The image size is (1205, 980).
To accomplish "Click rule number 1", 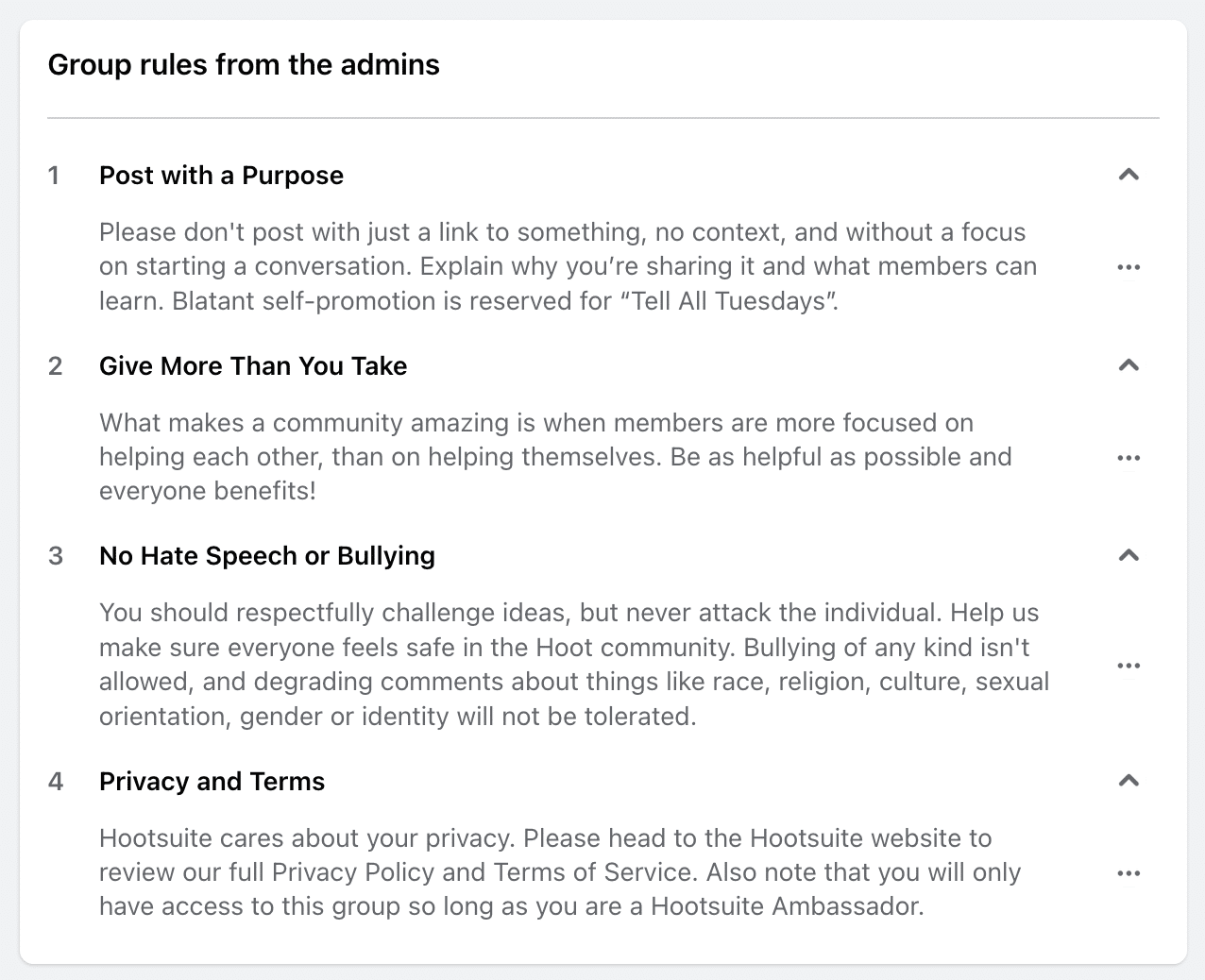I will tap(54, 176).
